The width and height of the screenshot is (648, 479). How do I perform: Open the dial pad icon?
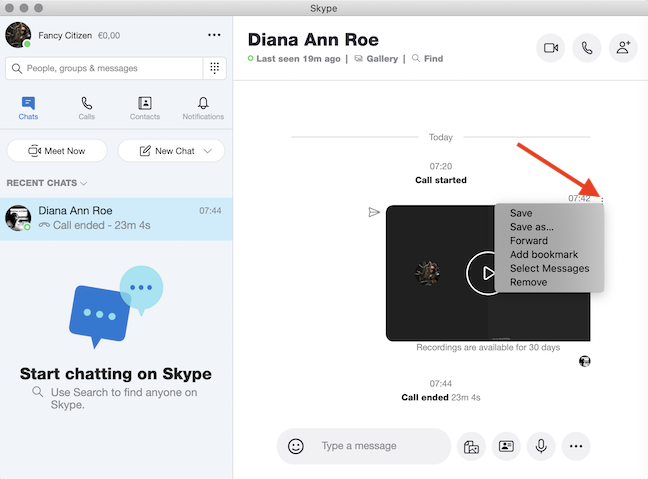214,68
